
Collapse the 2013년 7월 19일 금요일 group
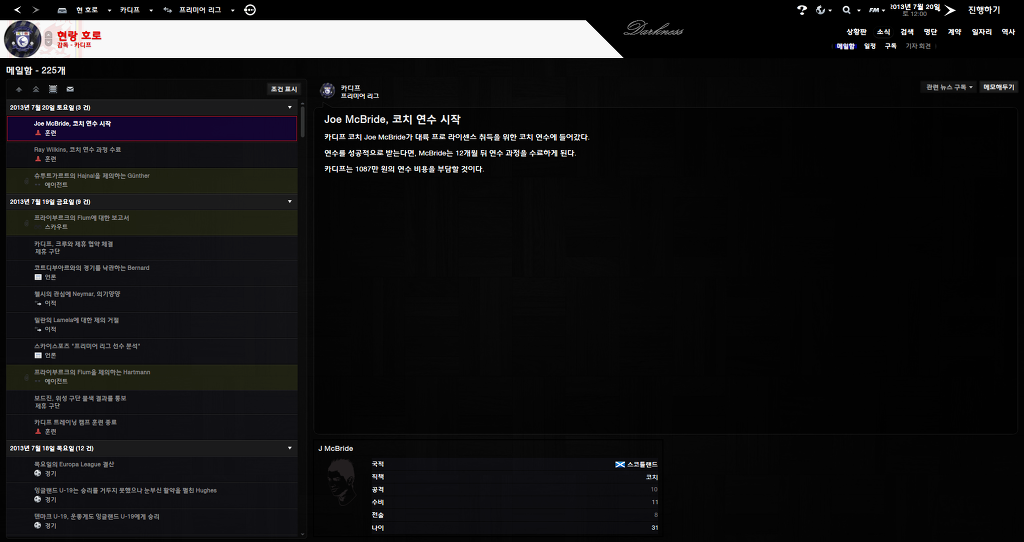(290, 201)
